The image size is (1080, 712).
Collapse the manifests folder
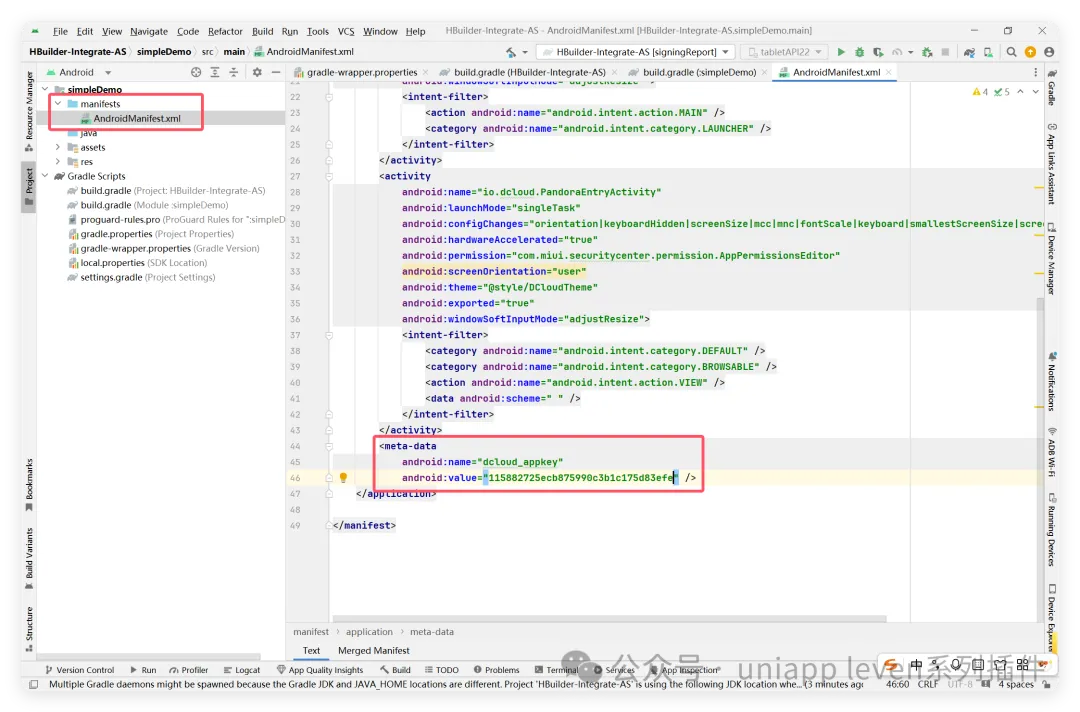pos(58,104)
